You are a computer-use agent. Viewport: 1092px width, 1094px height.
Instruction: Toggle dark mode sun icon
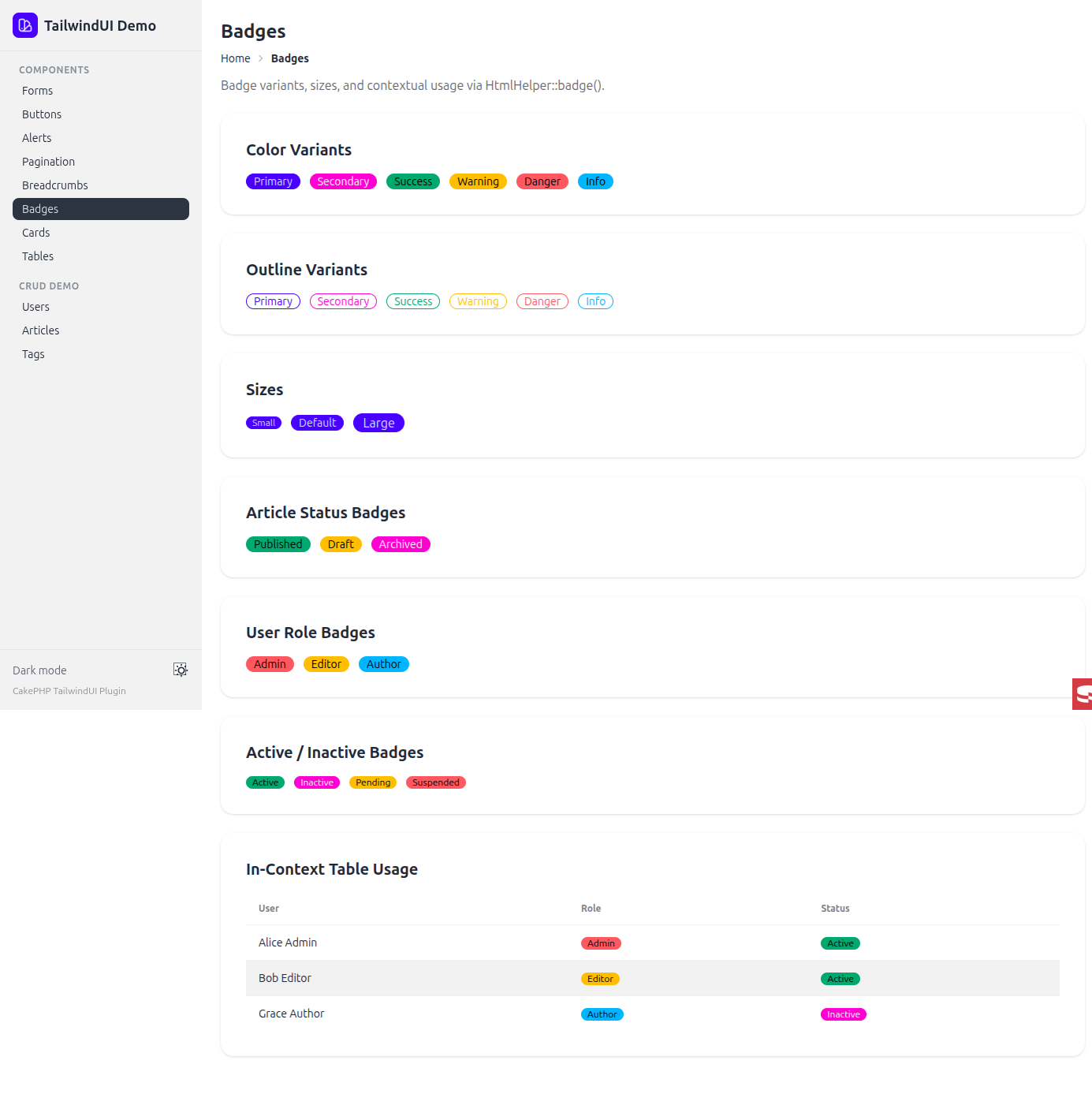[181, 670]
